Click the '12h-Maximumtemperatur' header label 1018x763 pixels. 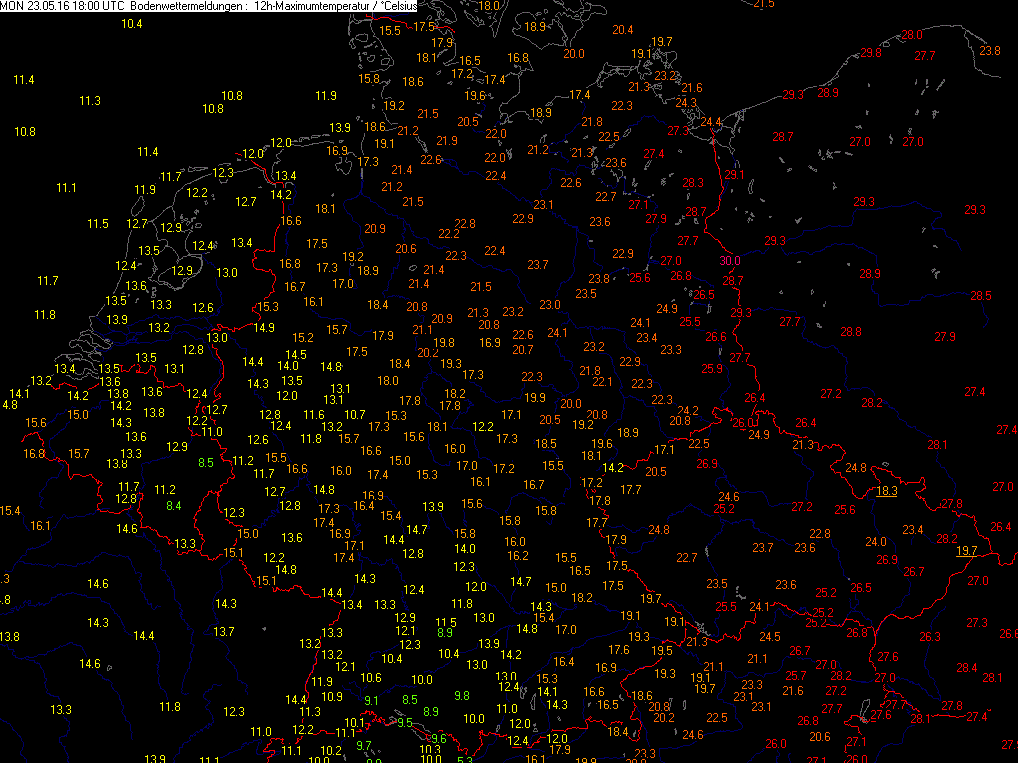tap(311, 5)
